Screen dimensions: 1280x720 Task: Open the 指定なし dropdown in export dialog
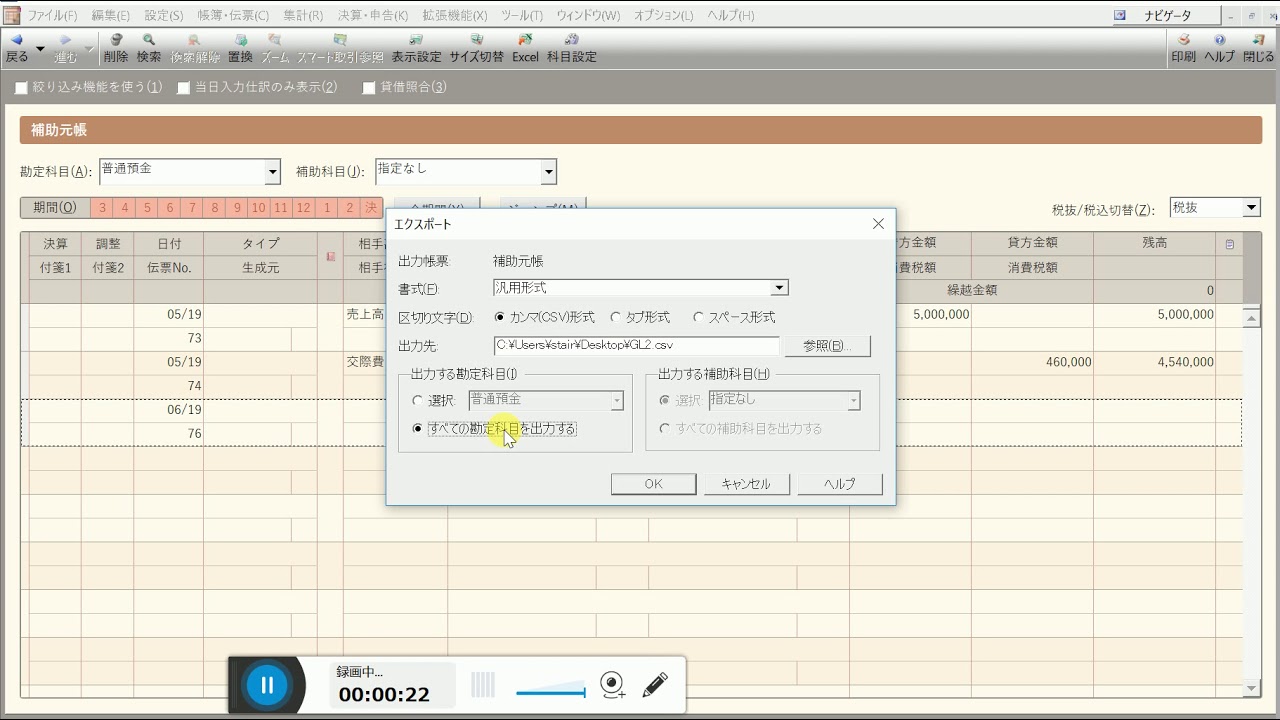(853, 400)
